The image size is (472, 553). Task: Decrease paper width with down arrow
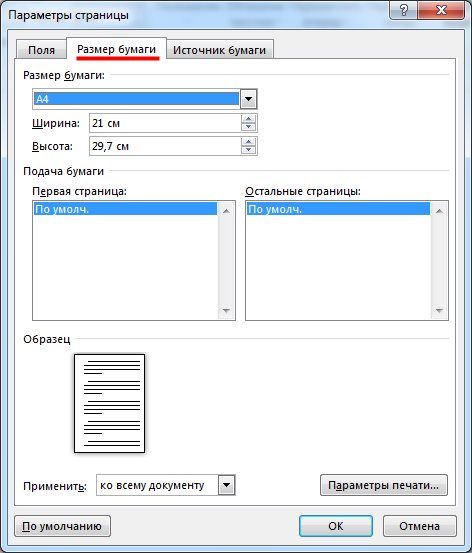pos(249,127)
